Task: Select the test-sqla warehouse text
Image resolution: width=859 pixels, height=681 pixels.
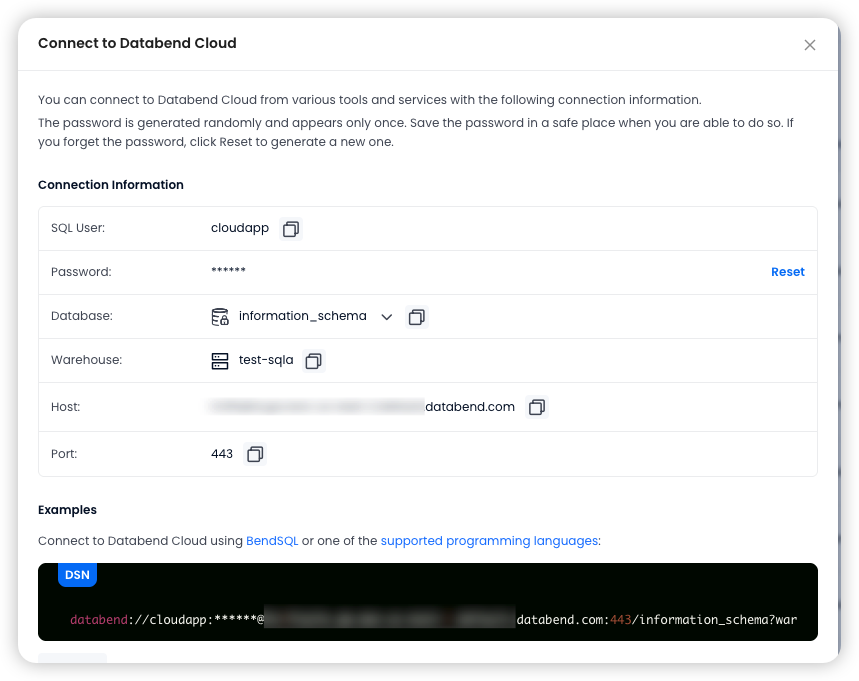Action: click(x=266, y=360)
